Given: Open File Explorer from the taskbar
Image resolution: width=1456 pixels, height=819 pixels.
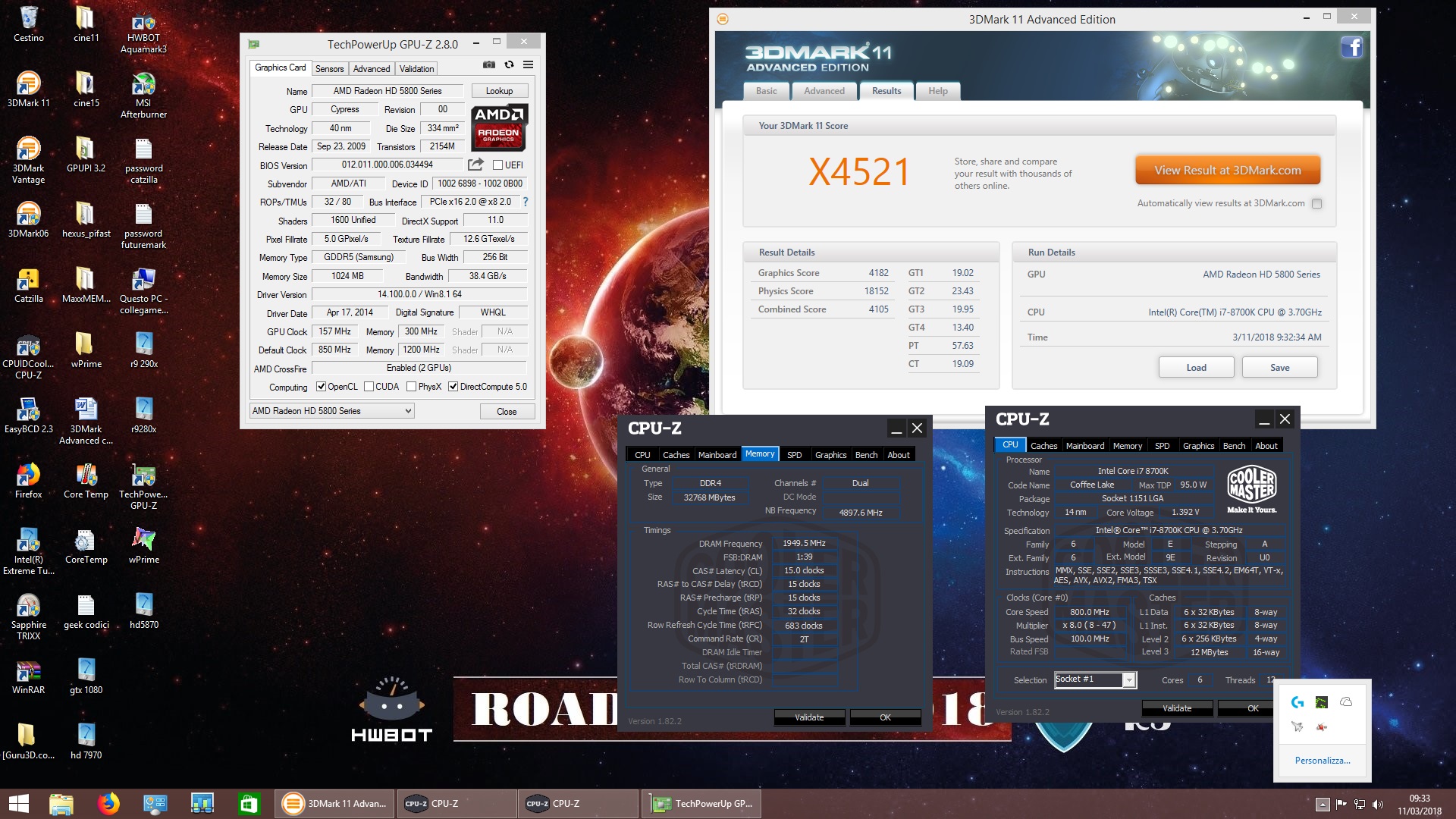Looking at the screenshot, I should tap(61, 804).
